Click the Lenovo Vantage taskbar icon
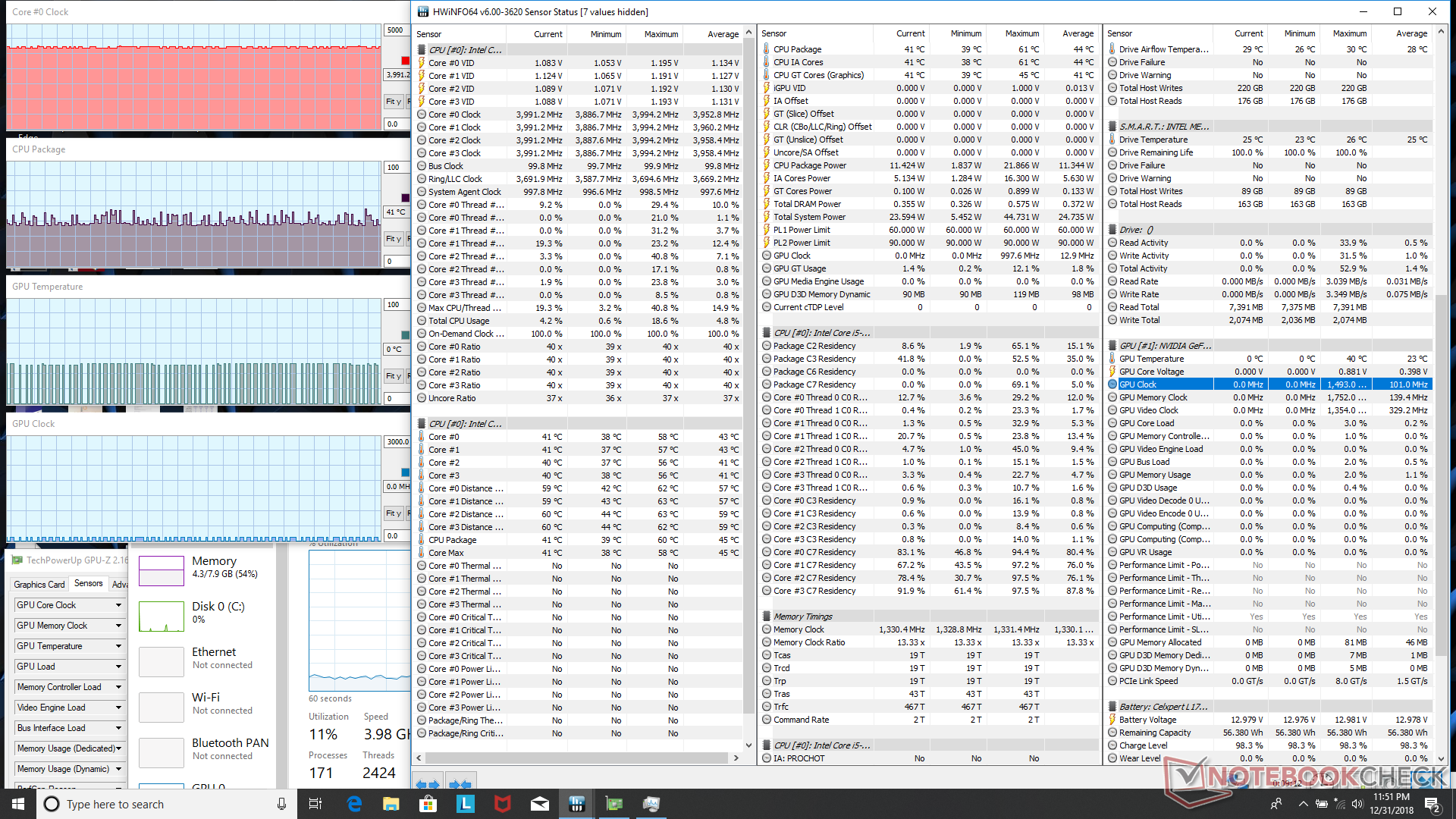Image resolution: width=1456 pixels, height=819 pixels. point(466,804)
